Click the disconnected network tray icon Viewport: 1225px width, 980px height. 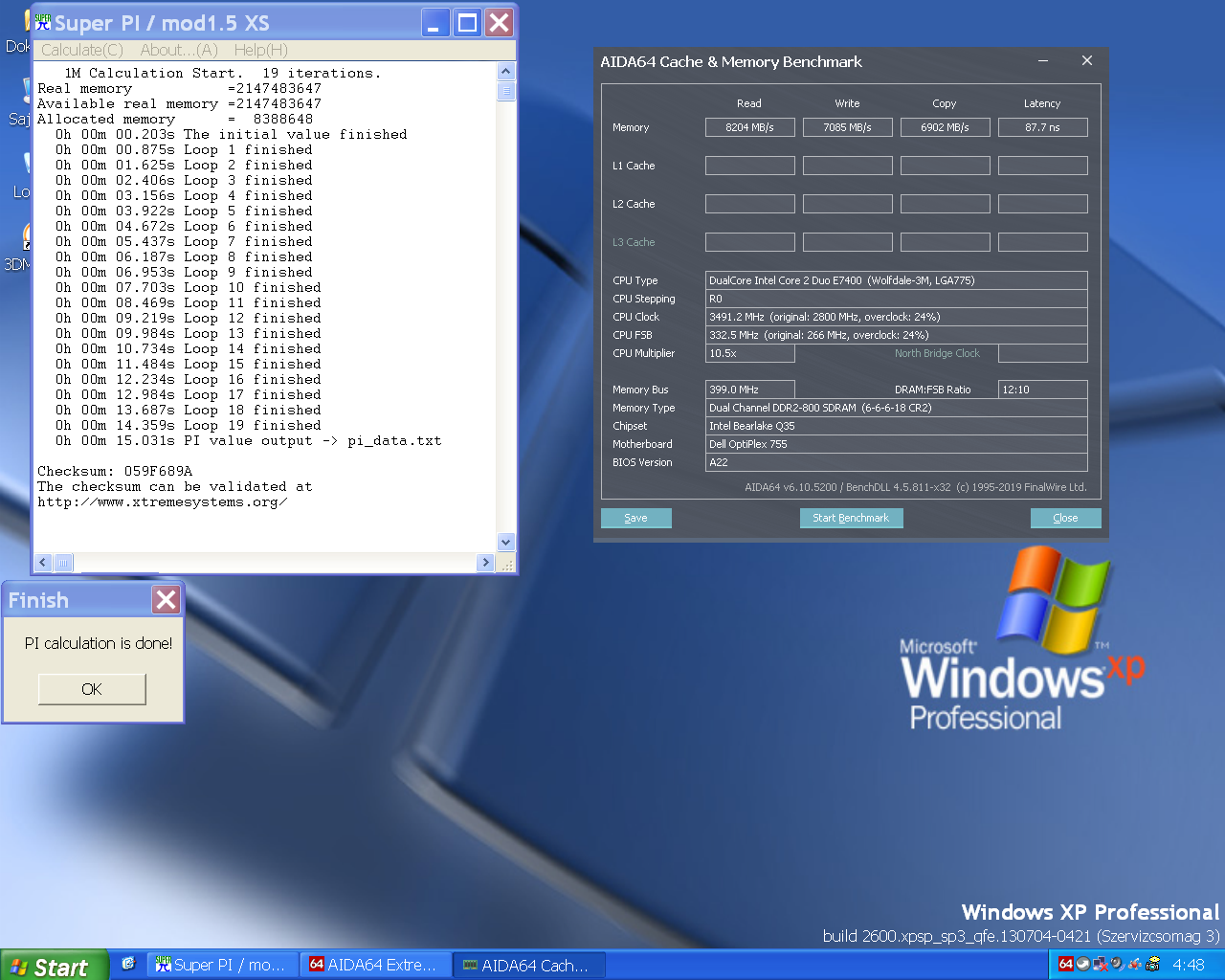[1101, 964]
